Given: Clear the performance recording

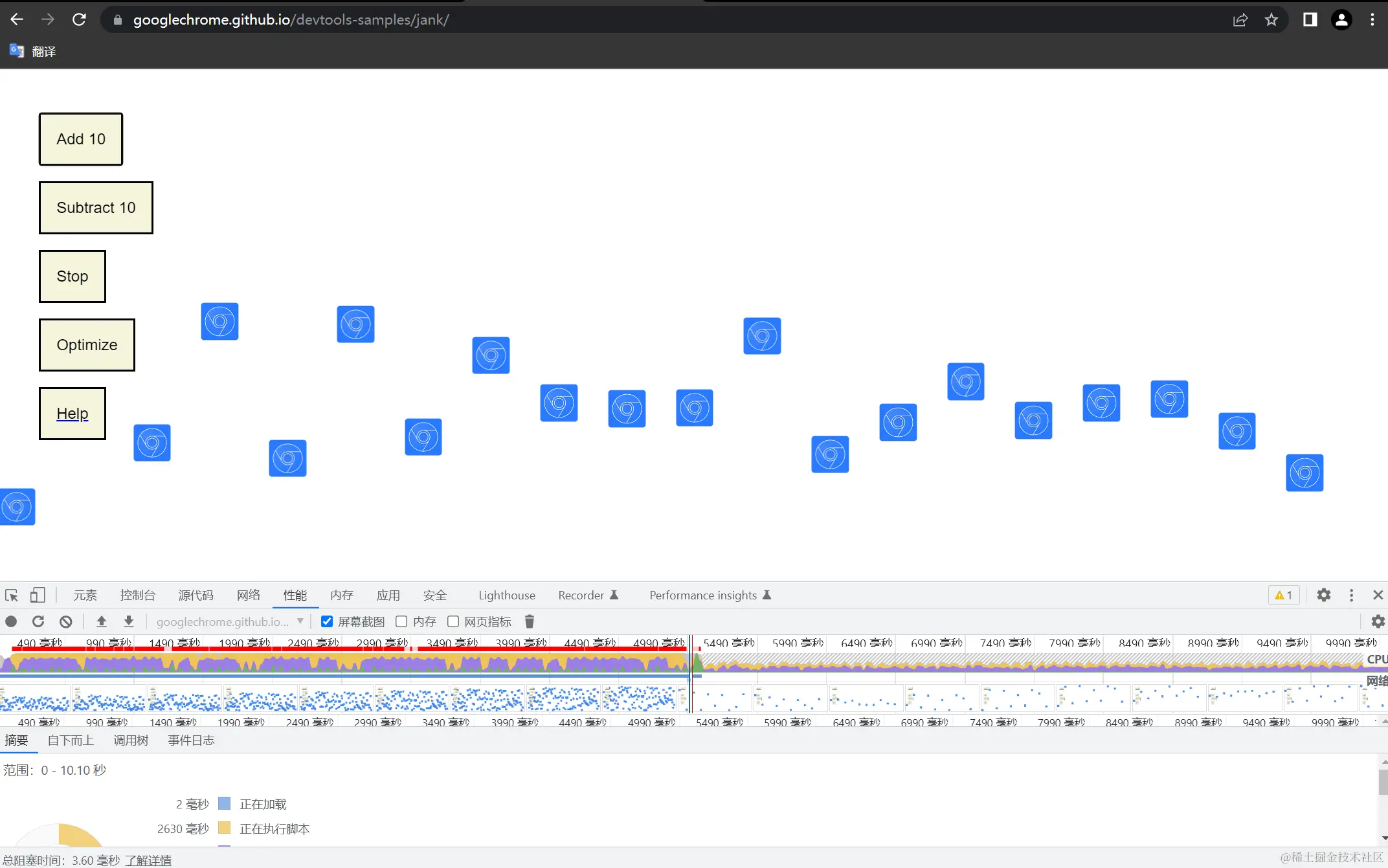Looking at the screenshot, I should coord(65,622).
